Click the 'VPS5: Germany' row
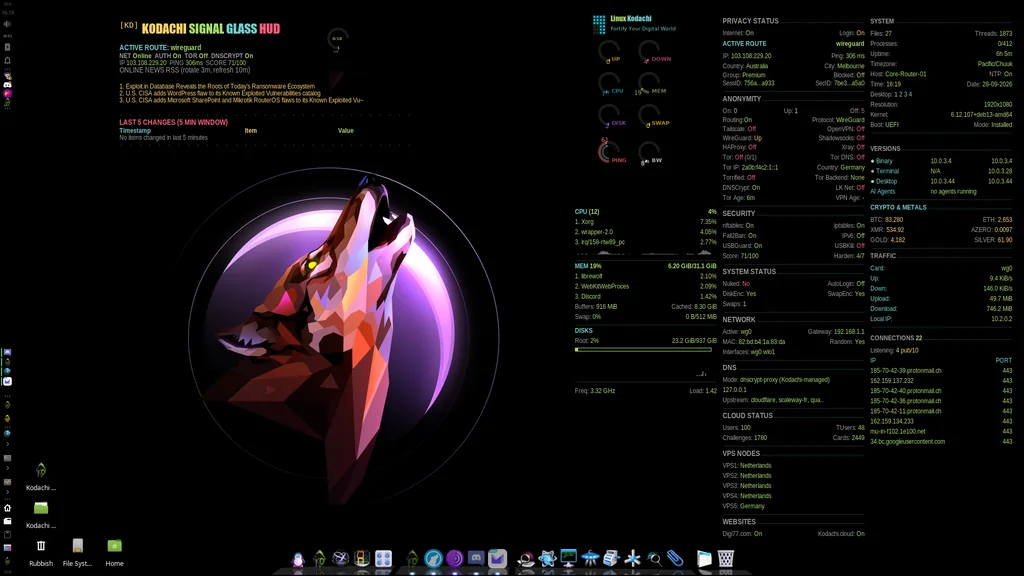Image resolution: width=1024 pixels, height=576 pixels. tap(743, 506)
